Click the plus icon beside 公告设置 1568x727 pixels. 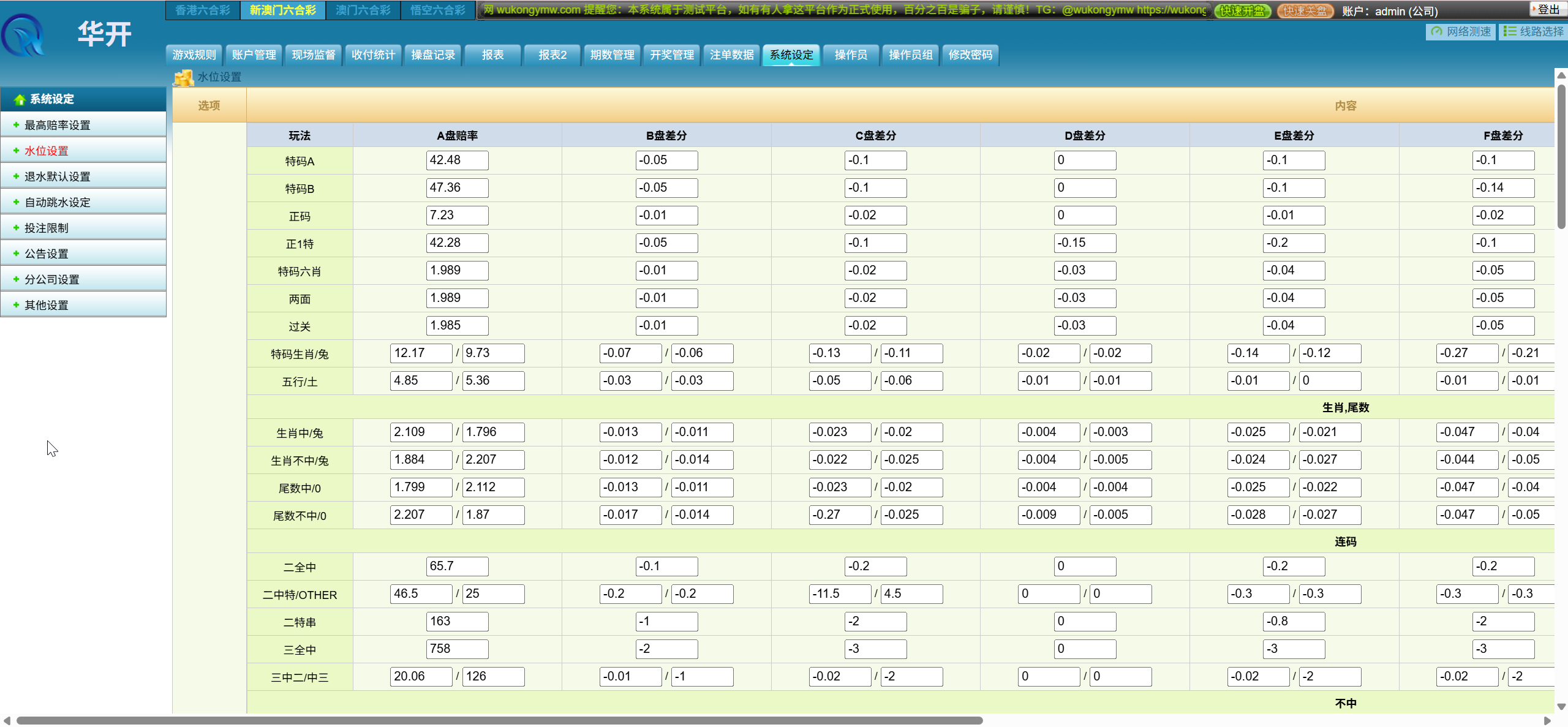pyautogui.click(x=17, y=254)
